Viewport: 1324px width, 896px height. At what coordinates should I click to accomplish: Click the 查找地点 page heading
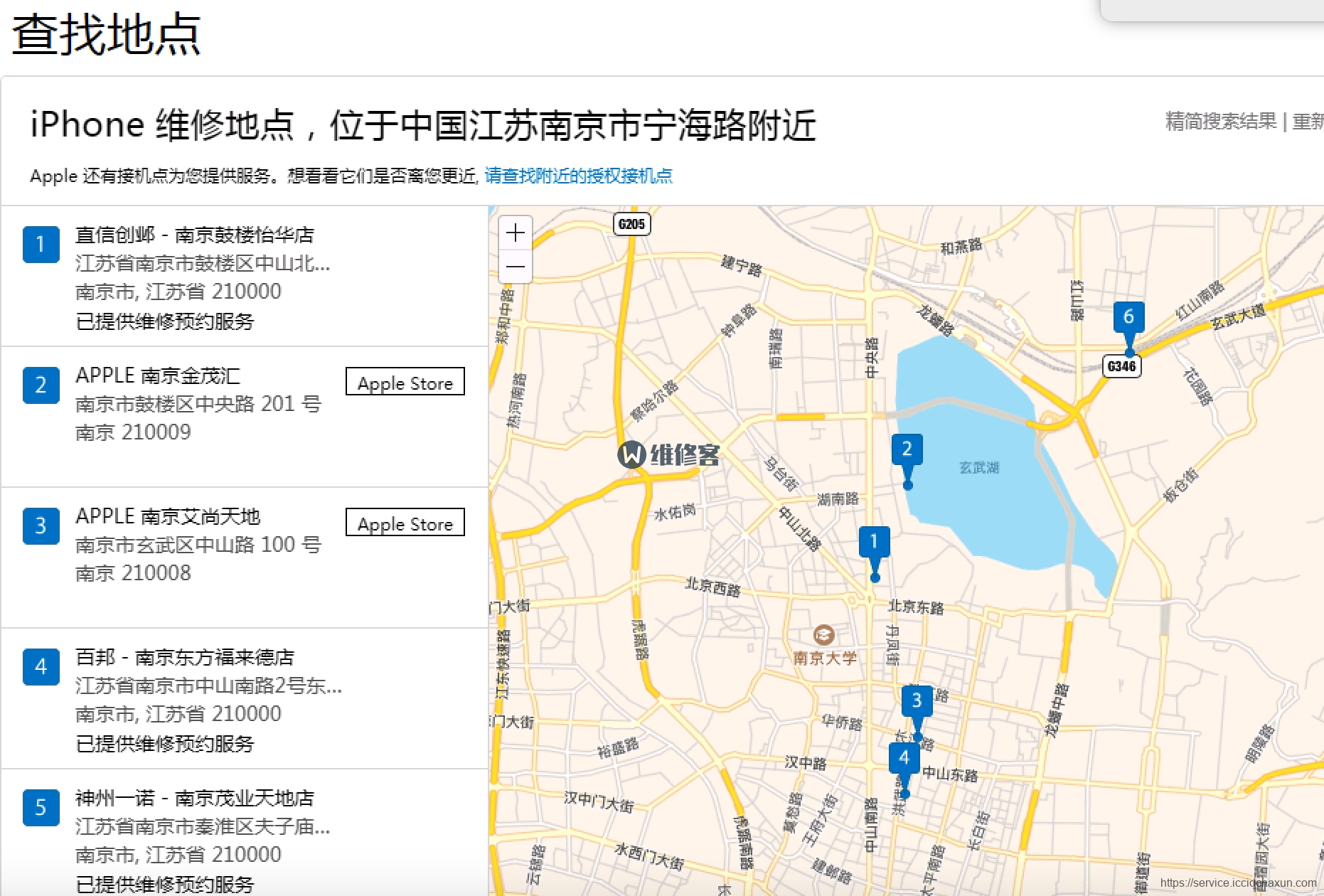click(107, 34)
